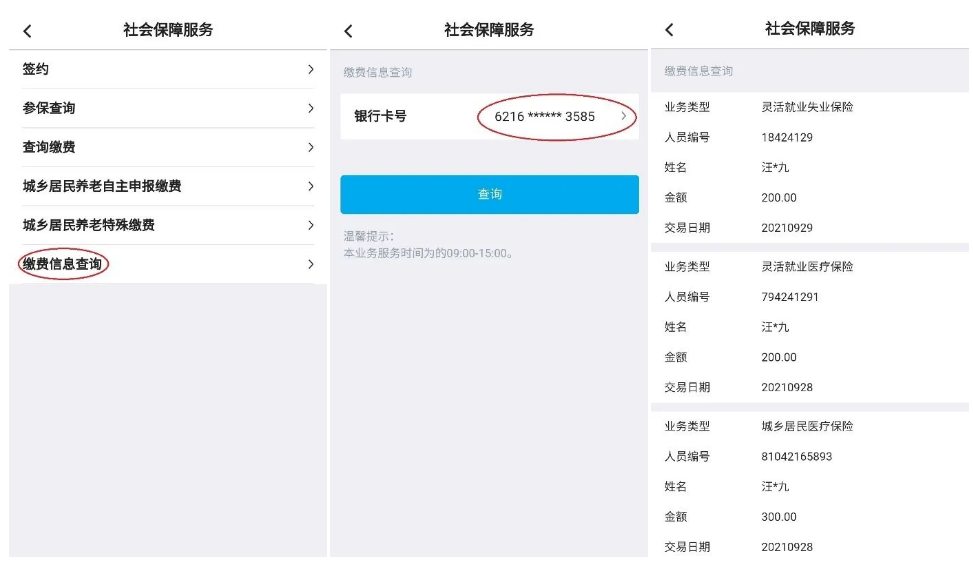Open 城乡居民养老自主申报缴费
The width and height of the screenshot is (973, 562).
(x=168, y=186)
